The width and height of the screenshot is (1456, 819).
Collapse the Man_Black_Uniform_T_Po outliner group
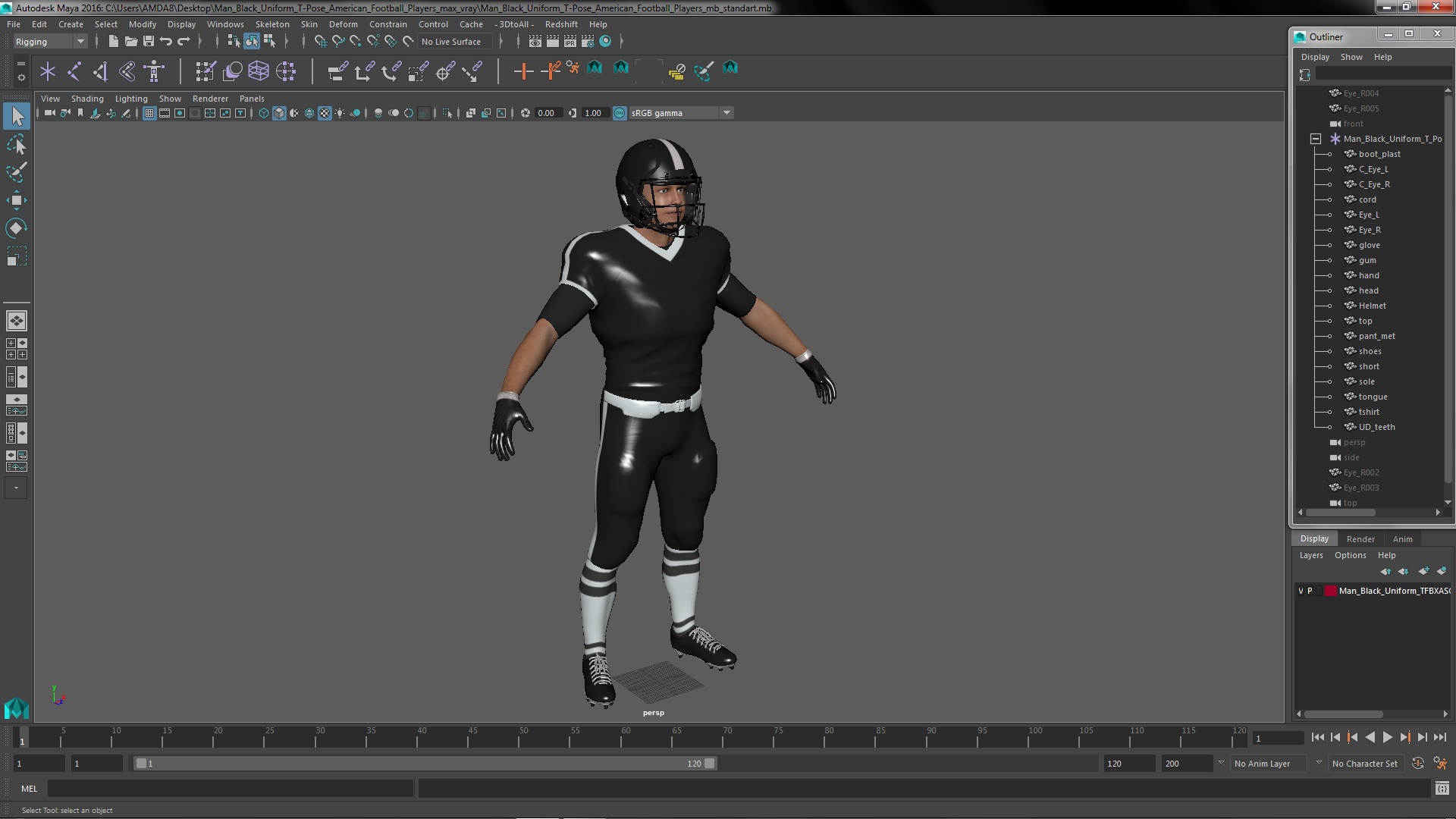(x=1316, y=139)
